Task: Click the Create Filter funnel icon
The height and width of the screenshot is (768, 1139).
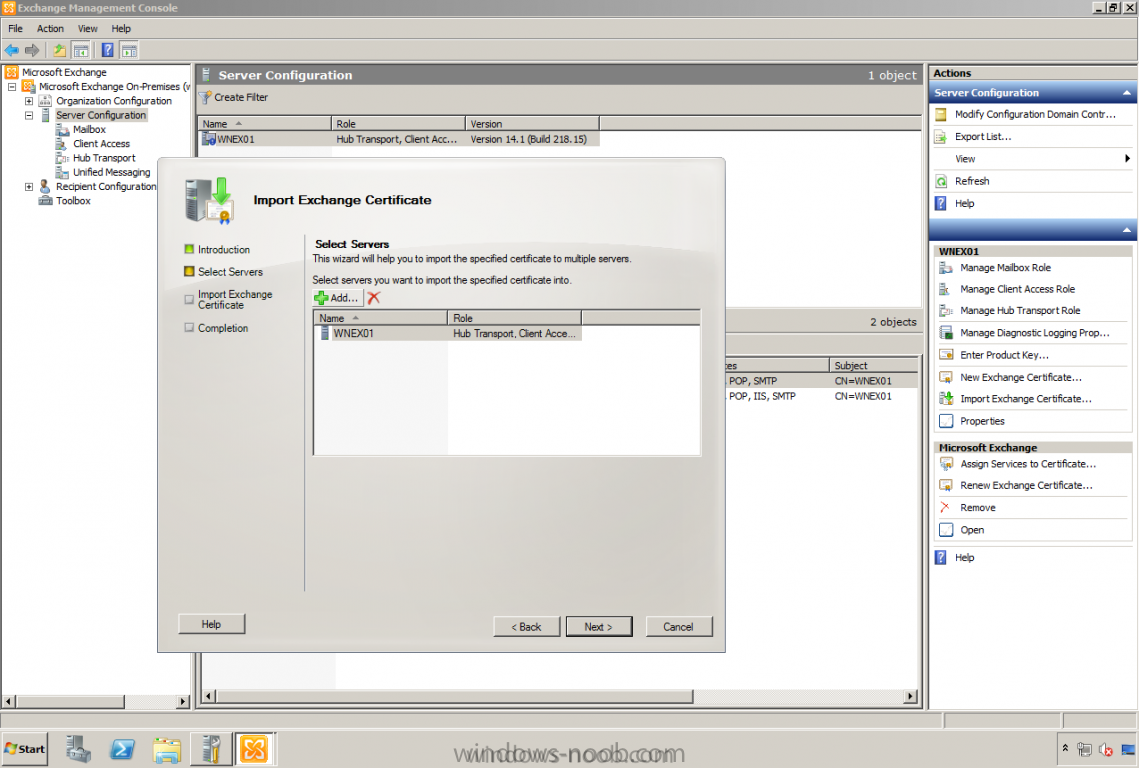Action: coord(206,97)
